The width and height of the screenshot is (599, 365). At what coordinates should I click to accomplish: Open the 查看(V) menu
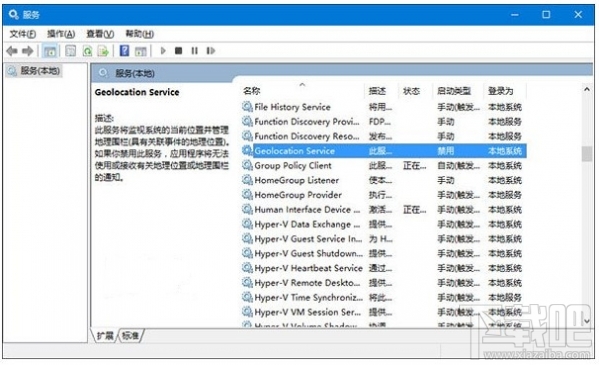click(x=100, y=34)
